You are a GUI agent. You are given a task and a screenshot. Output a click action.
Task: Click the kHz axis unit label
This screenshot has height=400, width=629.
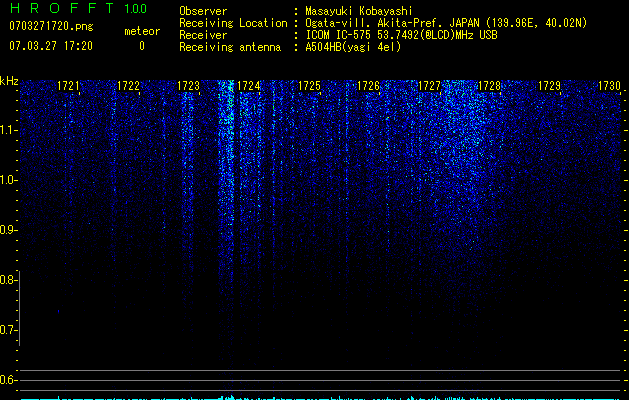9,81
